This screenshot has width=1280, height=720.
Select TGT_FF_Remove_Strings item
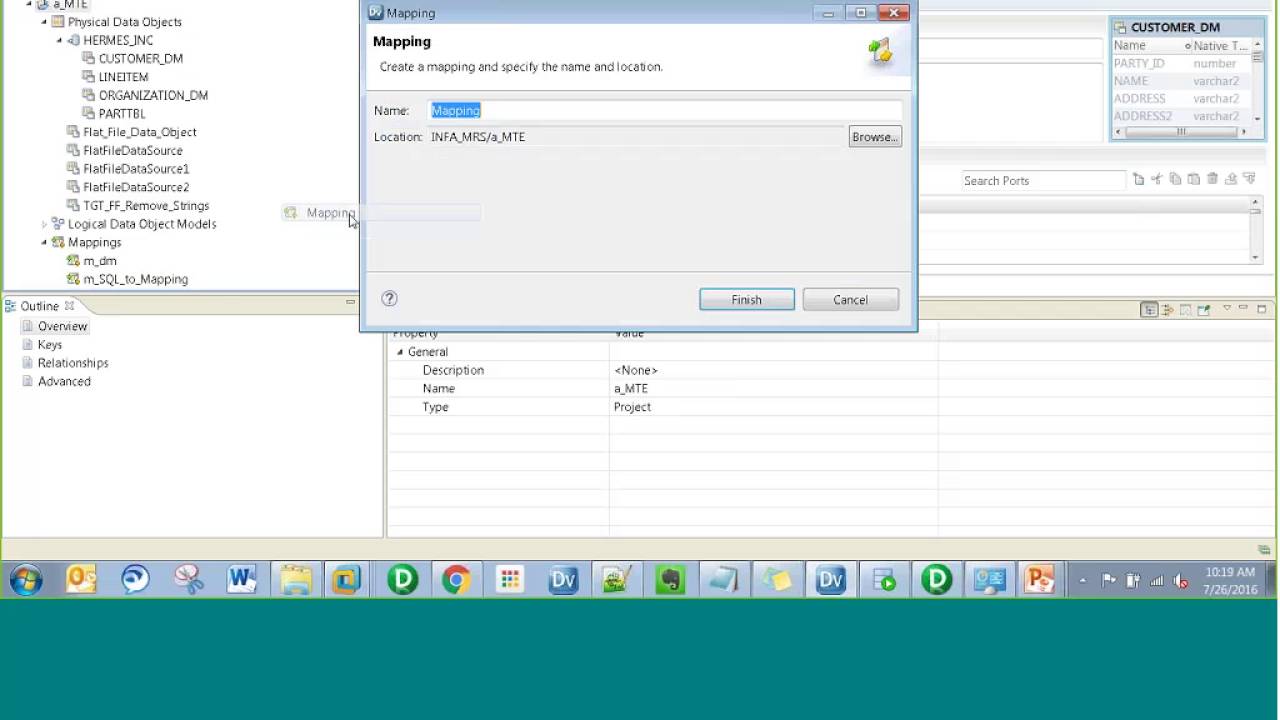pos(146,206)
